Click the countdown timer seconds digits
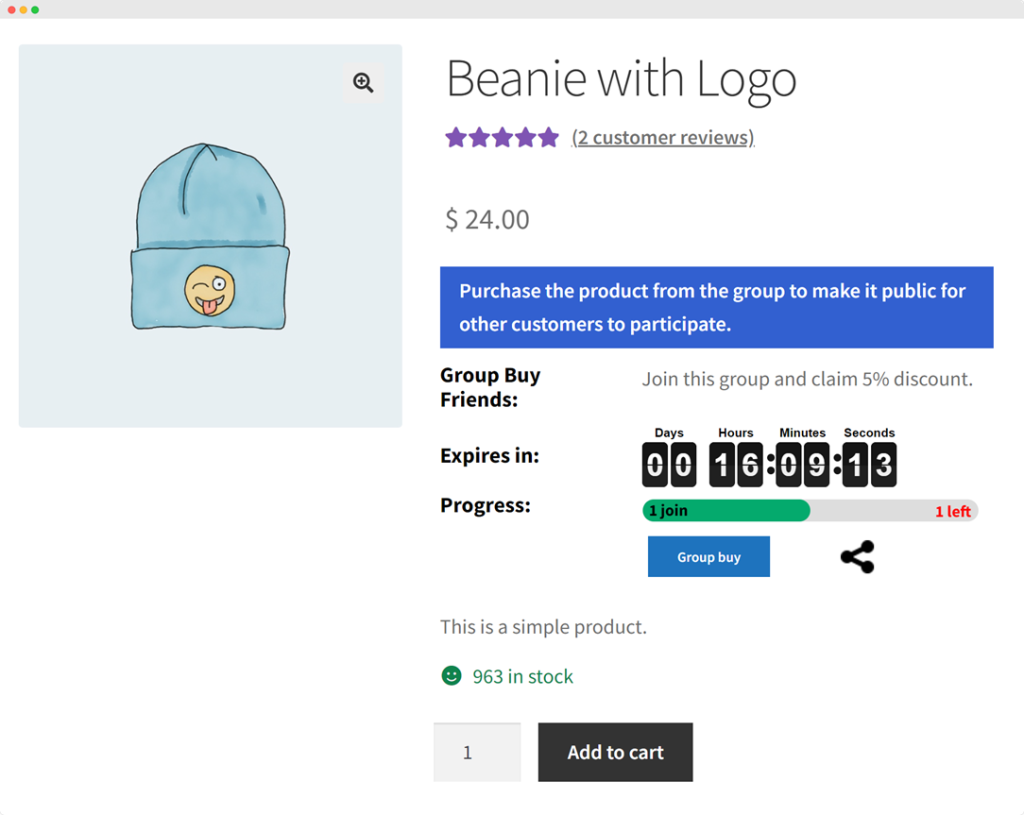Screen dimensions: 1024x815 [869, 465]
